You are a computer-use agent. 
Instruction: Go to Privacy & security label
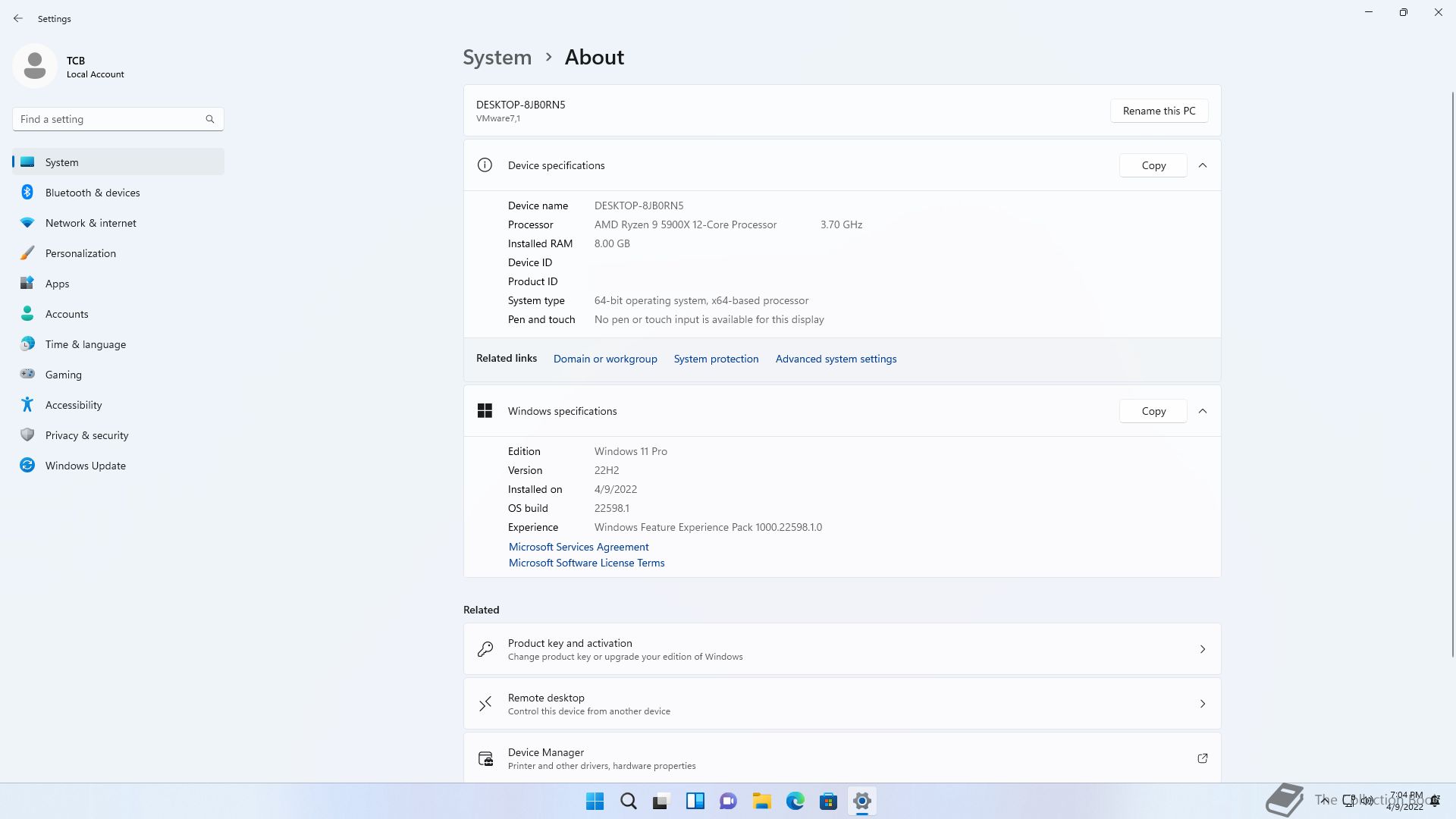point(87,435)
